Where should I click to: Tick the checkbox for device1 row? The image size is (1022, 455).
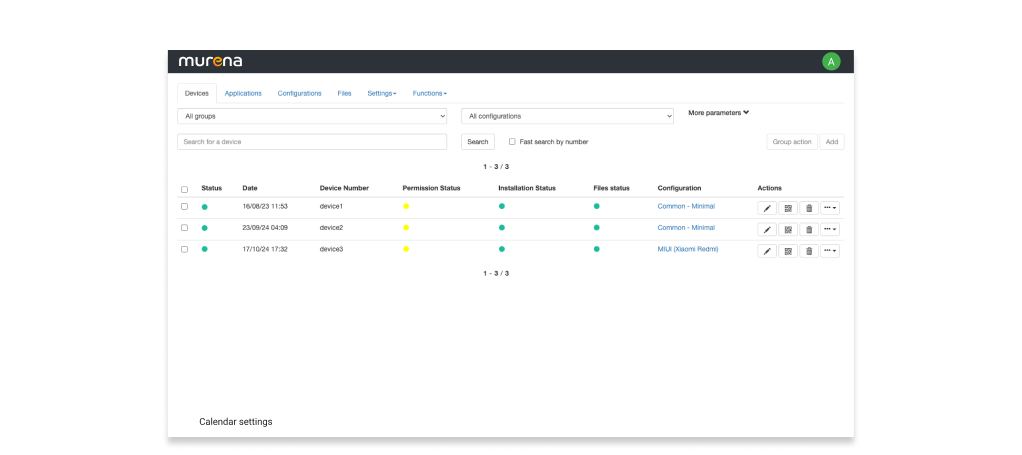pyautogui.click(x=184, y=206)
